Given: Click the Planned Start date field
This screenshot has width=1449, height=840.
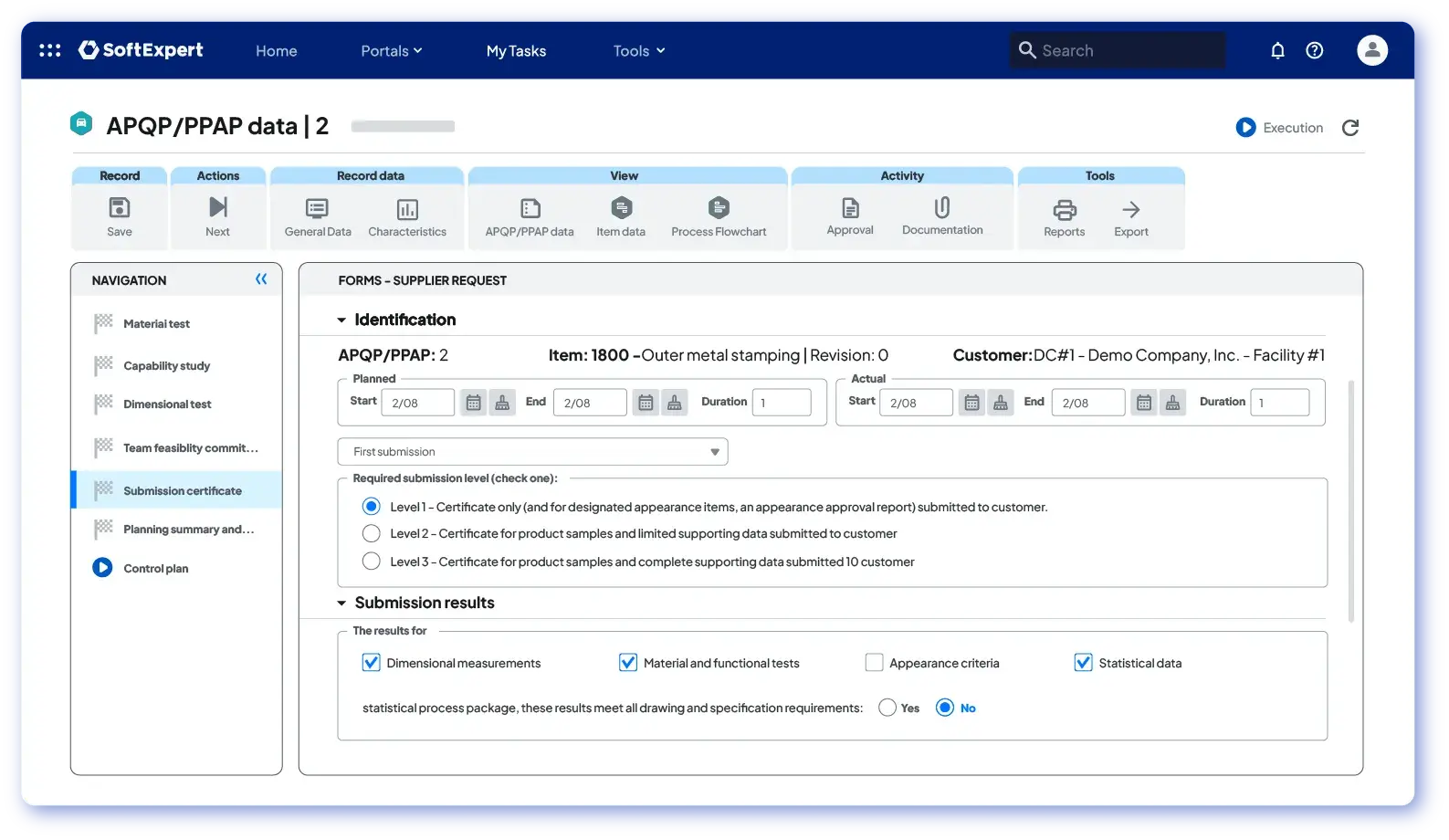Looking at the screenshot, I should [x=417, y=403].
